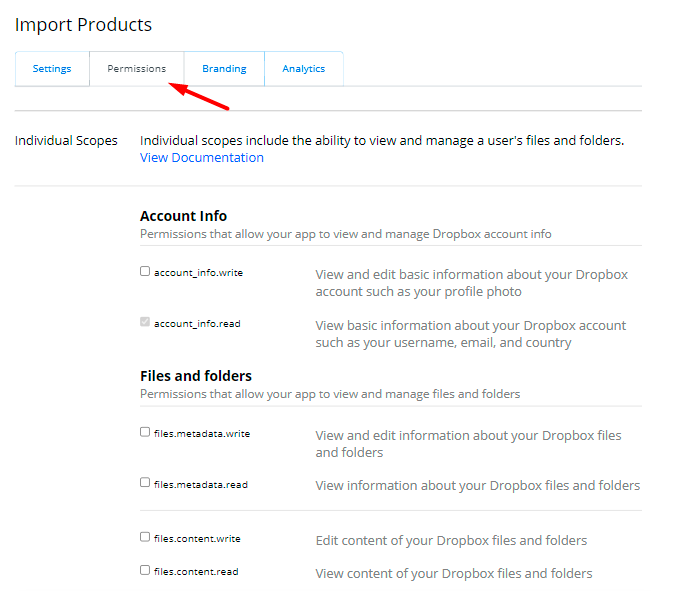Open the View Documentation link
685x596 pixels.
tap(202, 158)
